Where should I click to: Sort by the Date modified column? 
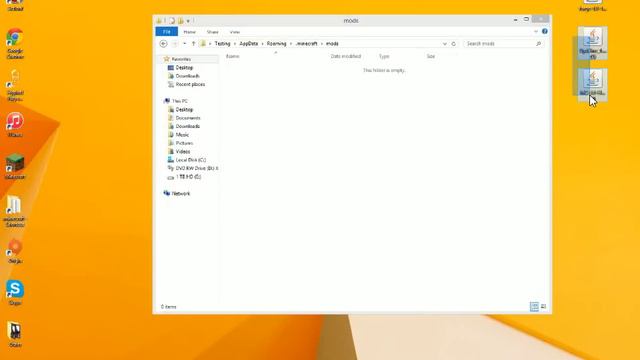pyautogui.click(x=346, y=56)
